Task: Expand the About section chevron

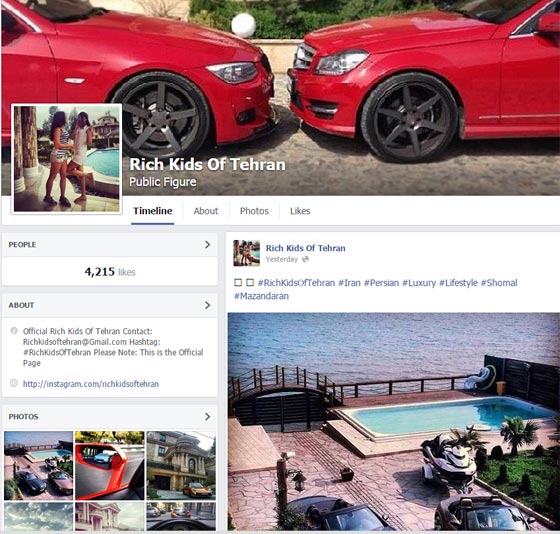Action: (x=208, y=305)
